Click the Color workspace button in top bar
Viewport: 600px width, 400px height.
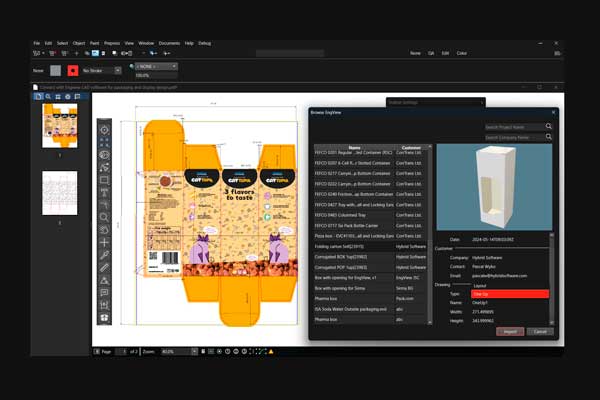pyautogui.click(x=461, y=53)
